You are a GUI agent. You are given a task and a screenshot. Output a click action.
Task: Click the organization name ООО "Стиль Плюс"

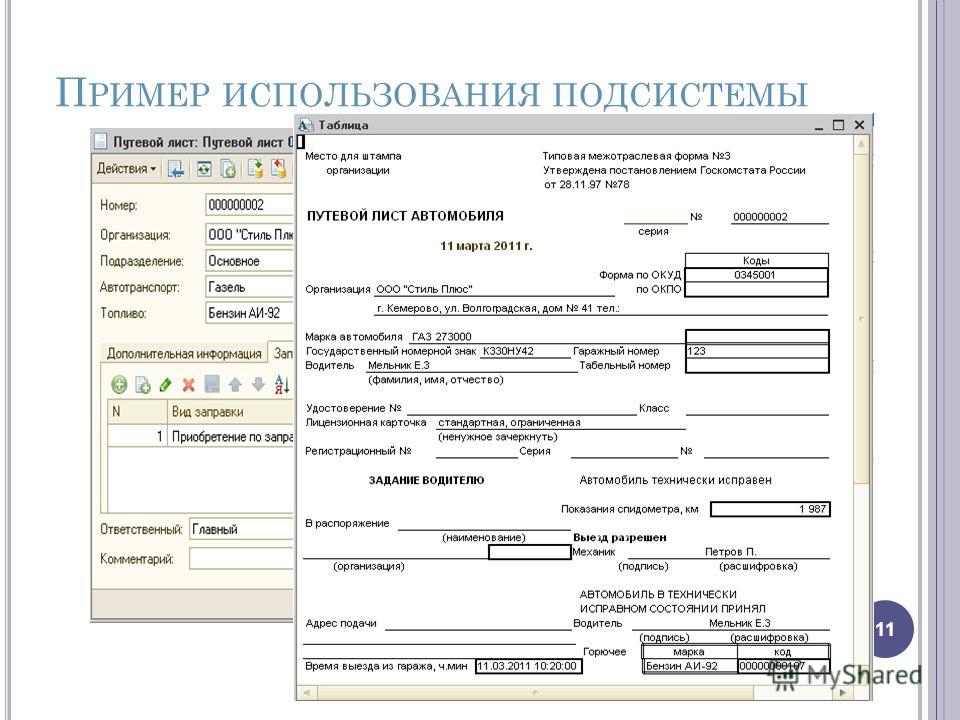click(x=424, y=290)
